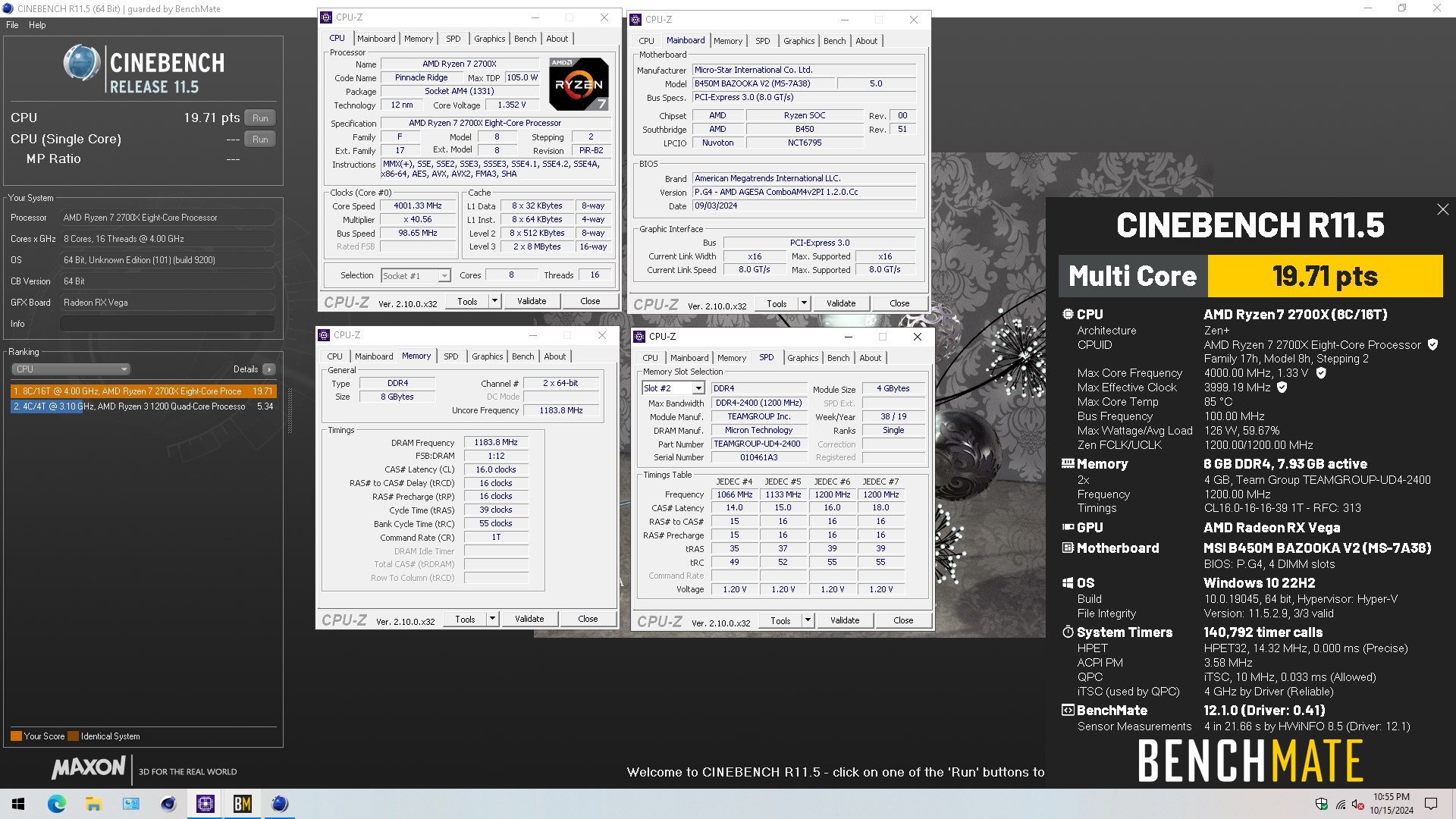
Task: Click the network tray icon
Action: pos(1340,804)
